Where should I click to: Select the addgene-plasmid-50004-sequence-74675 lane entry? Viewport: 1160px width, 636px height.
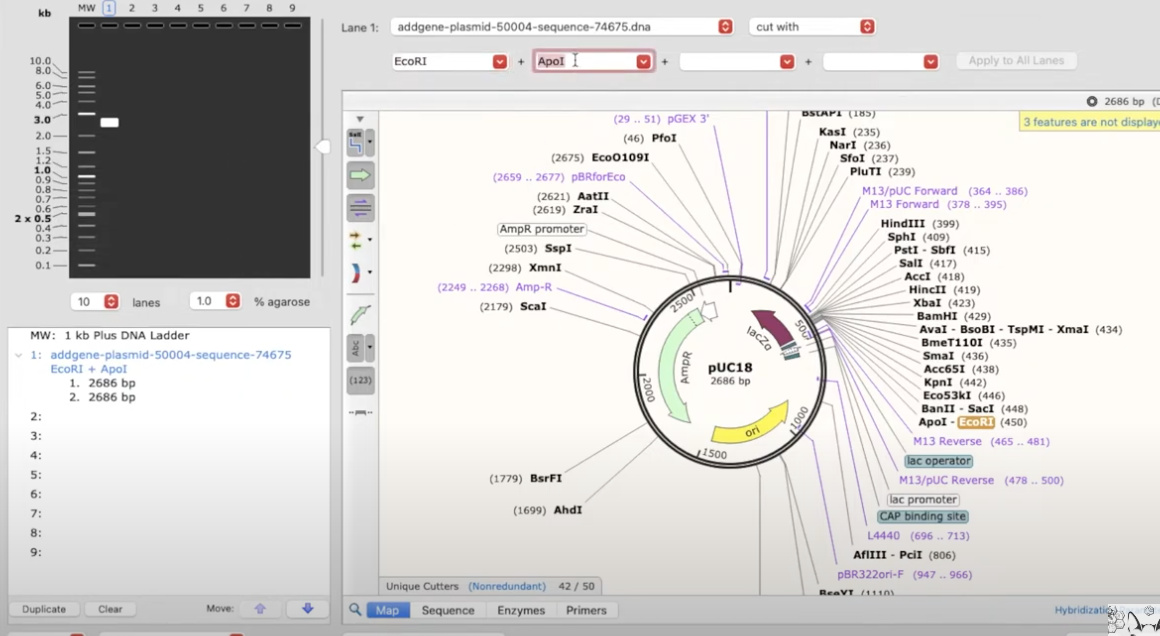[171, 355]
